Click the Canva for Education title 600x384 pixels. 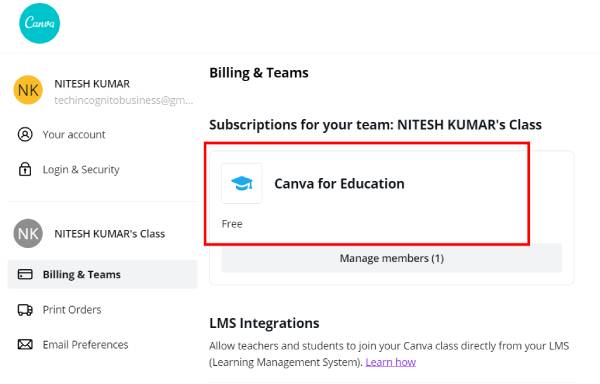(339, 184)
